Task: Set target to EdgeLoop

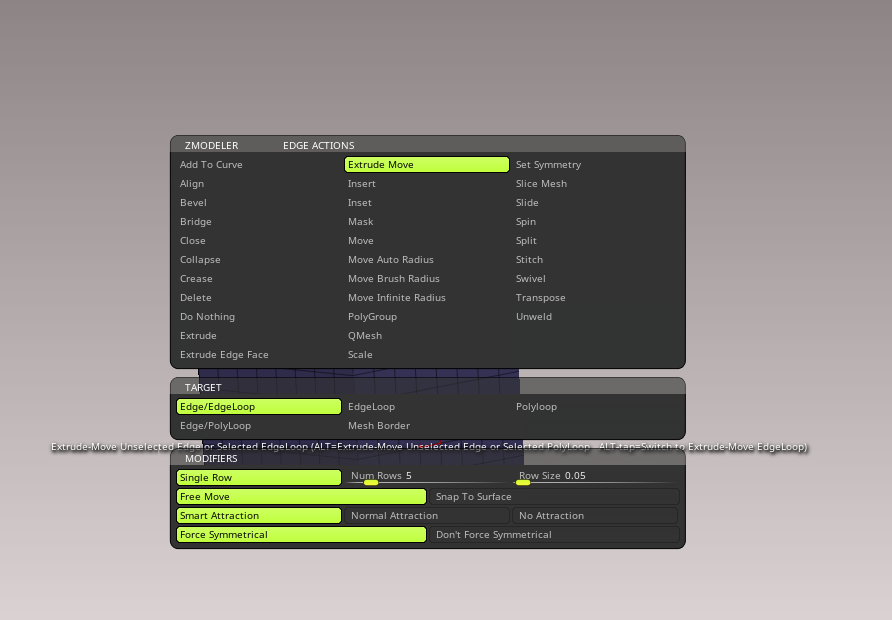Action: point(371,407)
